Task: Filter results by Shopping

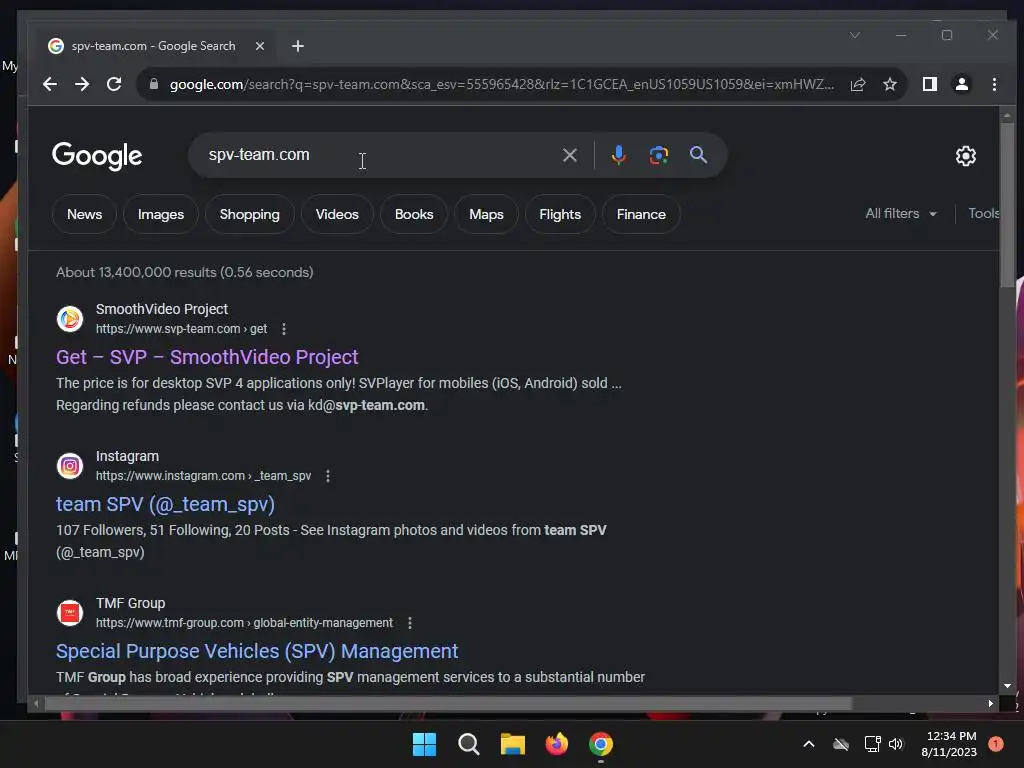Action: click(x=249, y=214)
